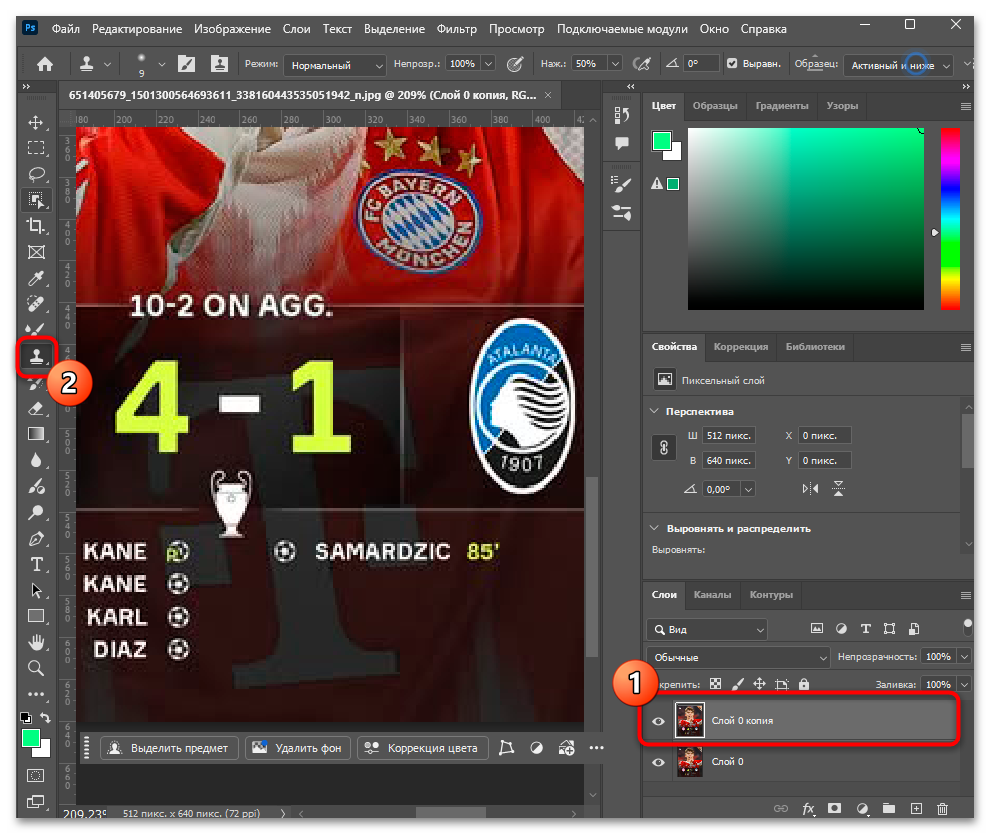Hide the Слой 0 копия layer
The height and width of the screenshot is (834, 990).
click(x=659, y=721)
